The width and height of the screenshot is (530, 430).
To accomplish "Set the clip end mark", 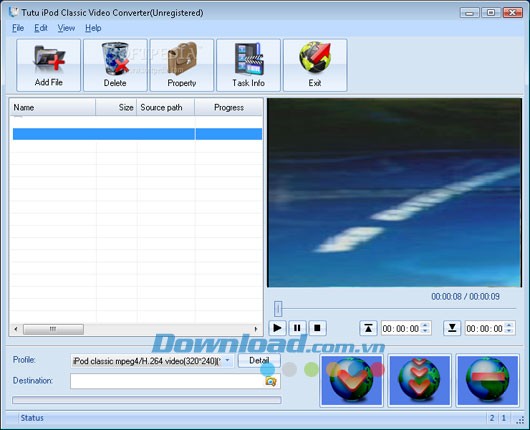I will point(452,328).
